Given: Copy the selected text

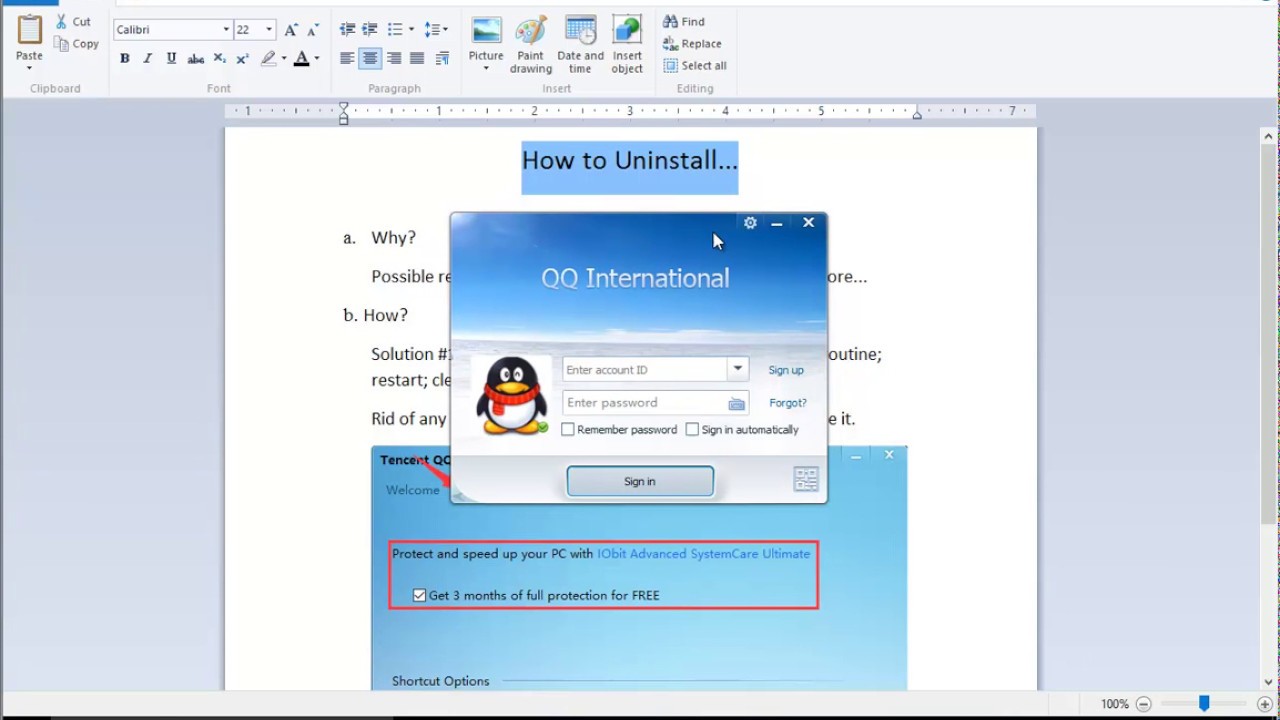Looking at the screenshot, I should (76, 44).
